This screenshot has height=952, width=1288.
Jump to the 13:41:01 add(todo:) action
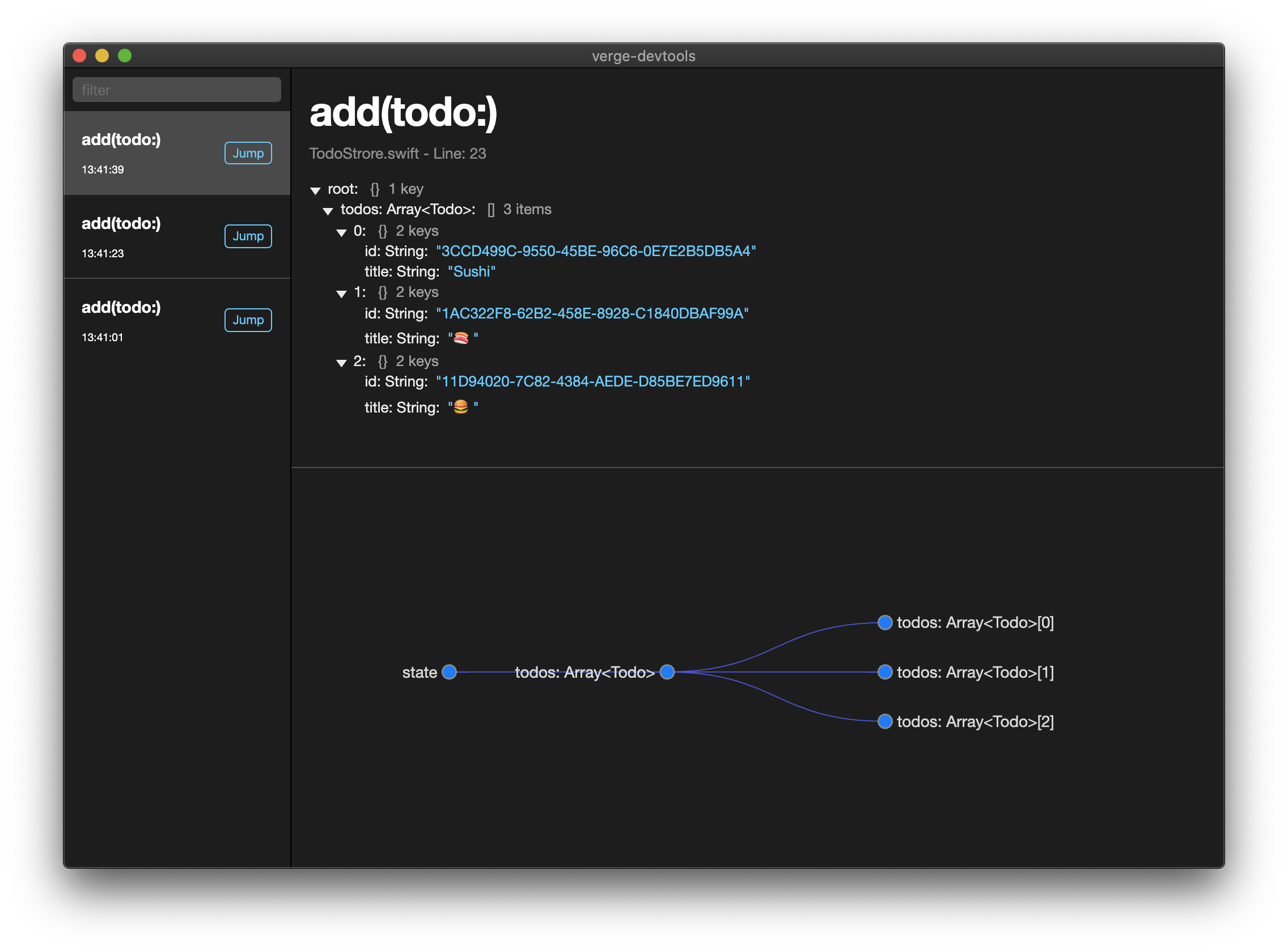[x=248, y=320]
